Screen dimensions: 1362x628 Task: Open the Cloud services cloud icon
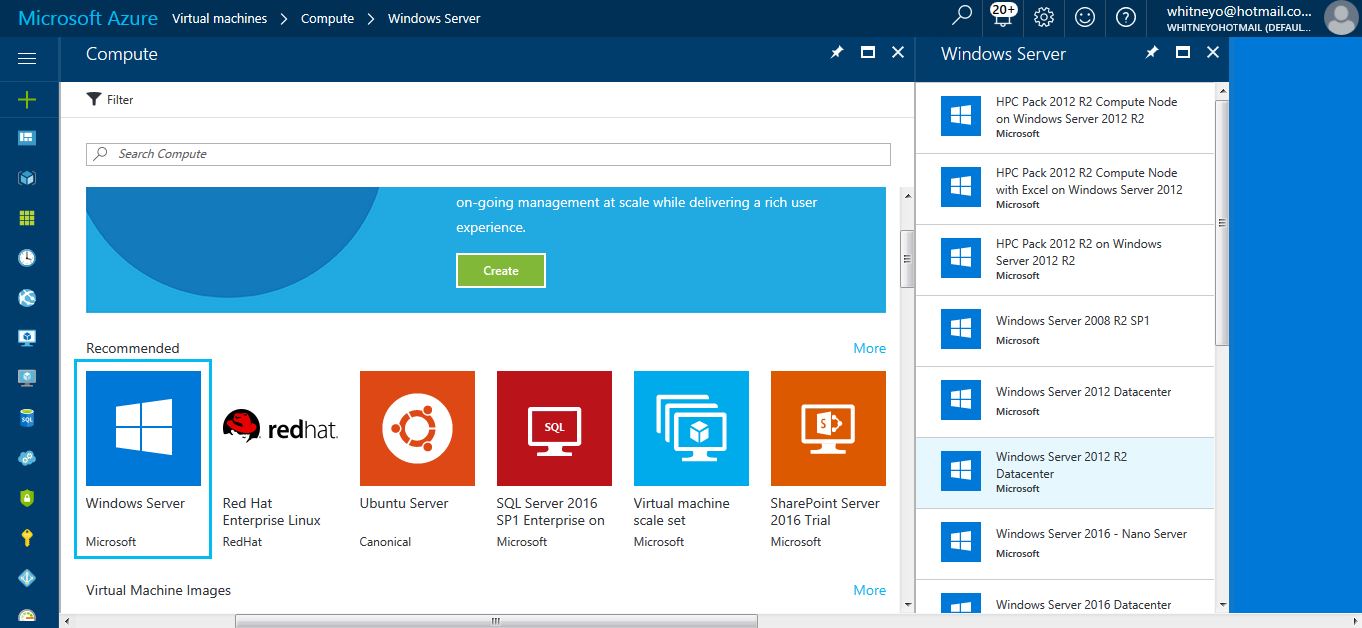click(27, 458)
